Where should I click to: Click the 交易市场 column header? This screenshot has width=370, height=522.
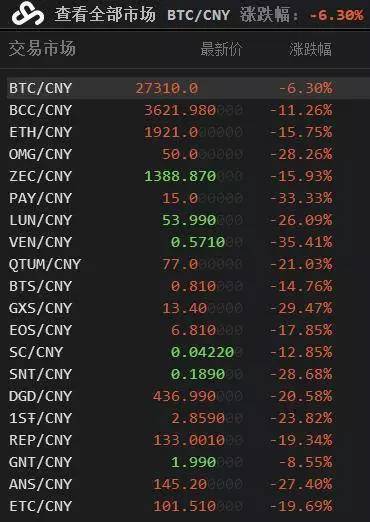42,48
